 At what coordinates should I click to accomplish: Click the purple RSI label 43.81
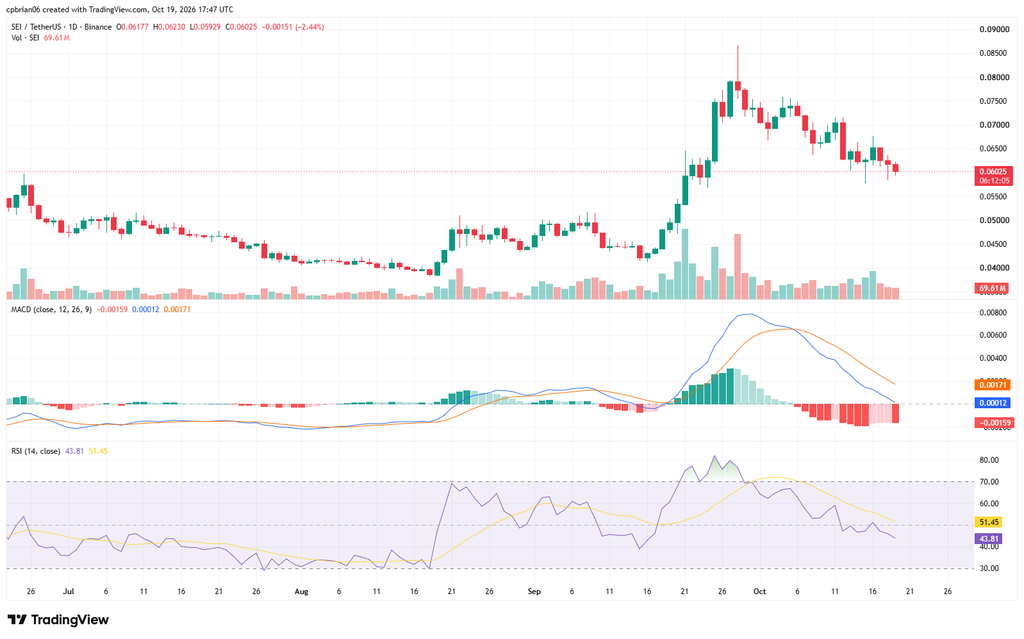(x=988, y=539)
